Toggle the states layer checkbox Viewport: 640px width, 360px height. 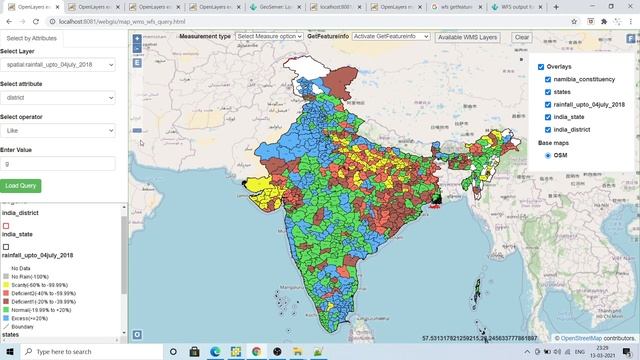point(548,92)
